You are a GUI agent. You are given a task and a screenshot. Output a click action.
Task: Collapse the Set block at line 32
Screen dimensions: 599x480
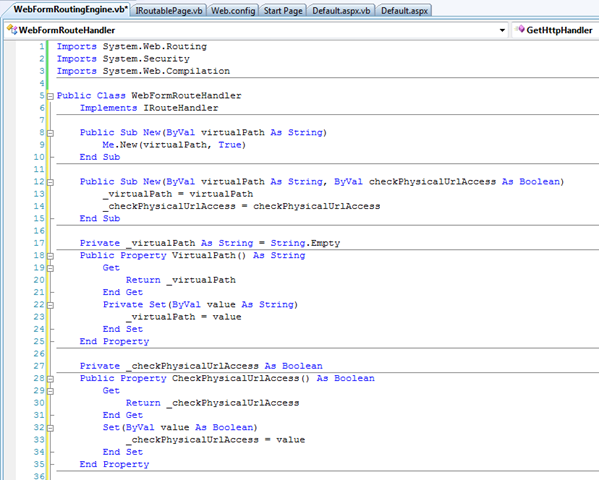50,428
